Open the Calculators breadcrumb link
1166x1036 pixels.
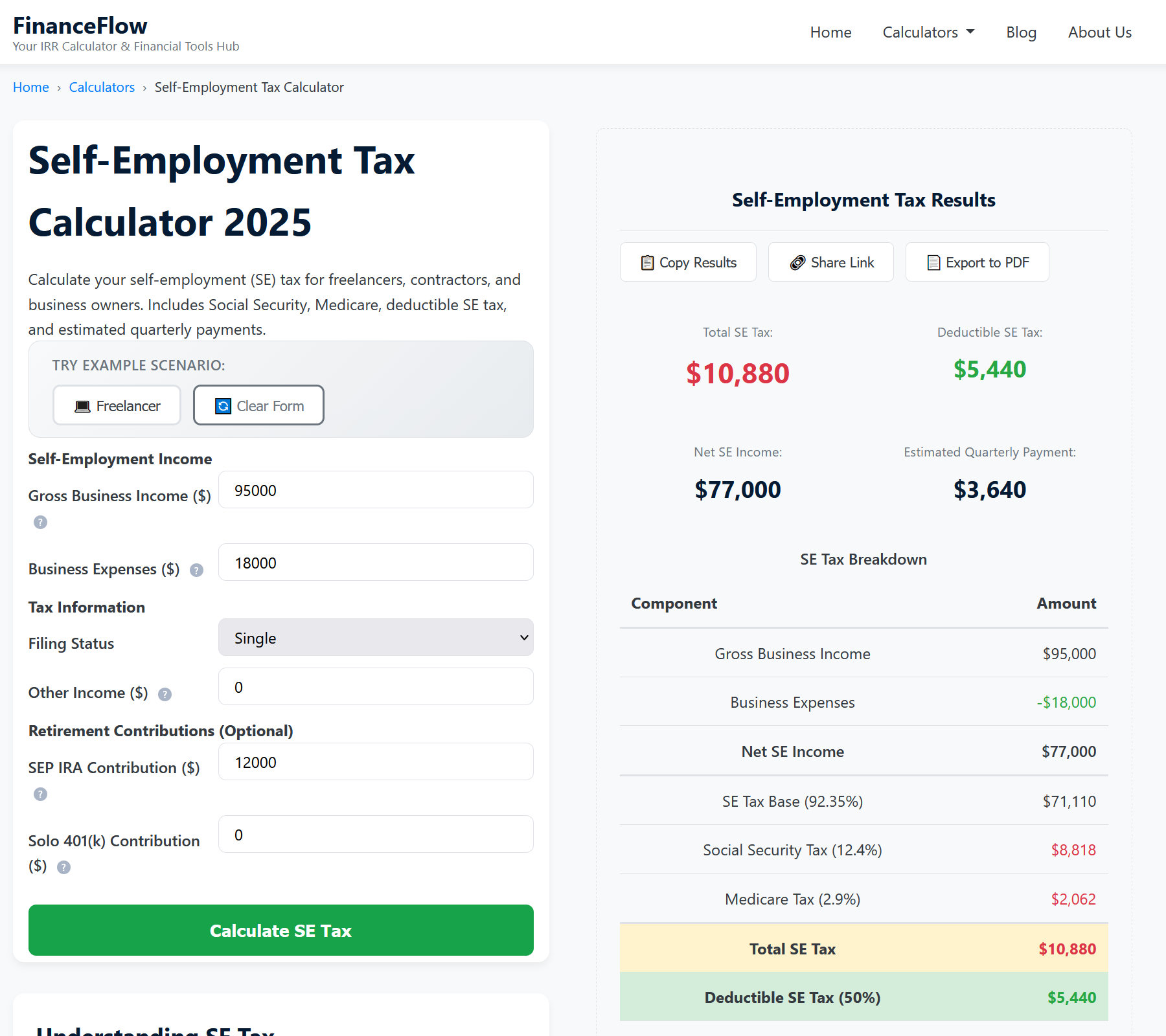point(102,87)
